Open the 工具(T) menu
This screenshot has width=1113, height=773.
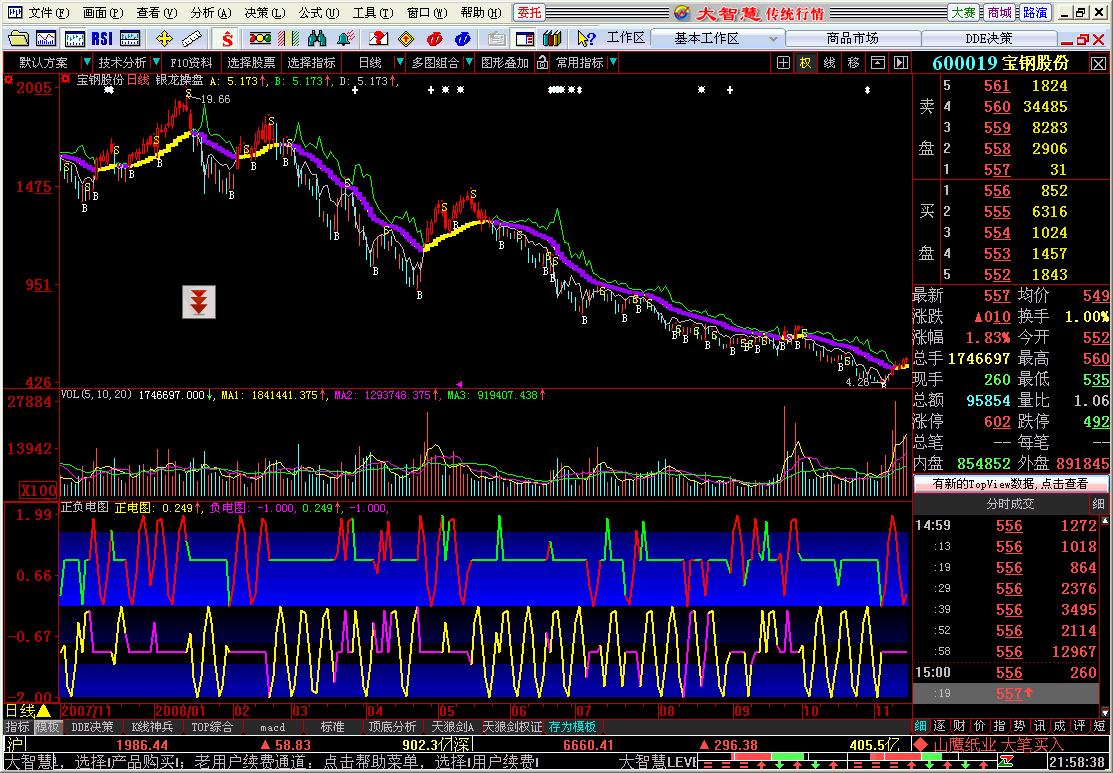(x=373, y=13)
